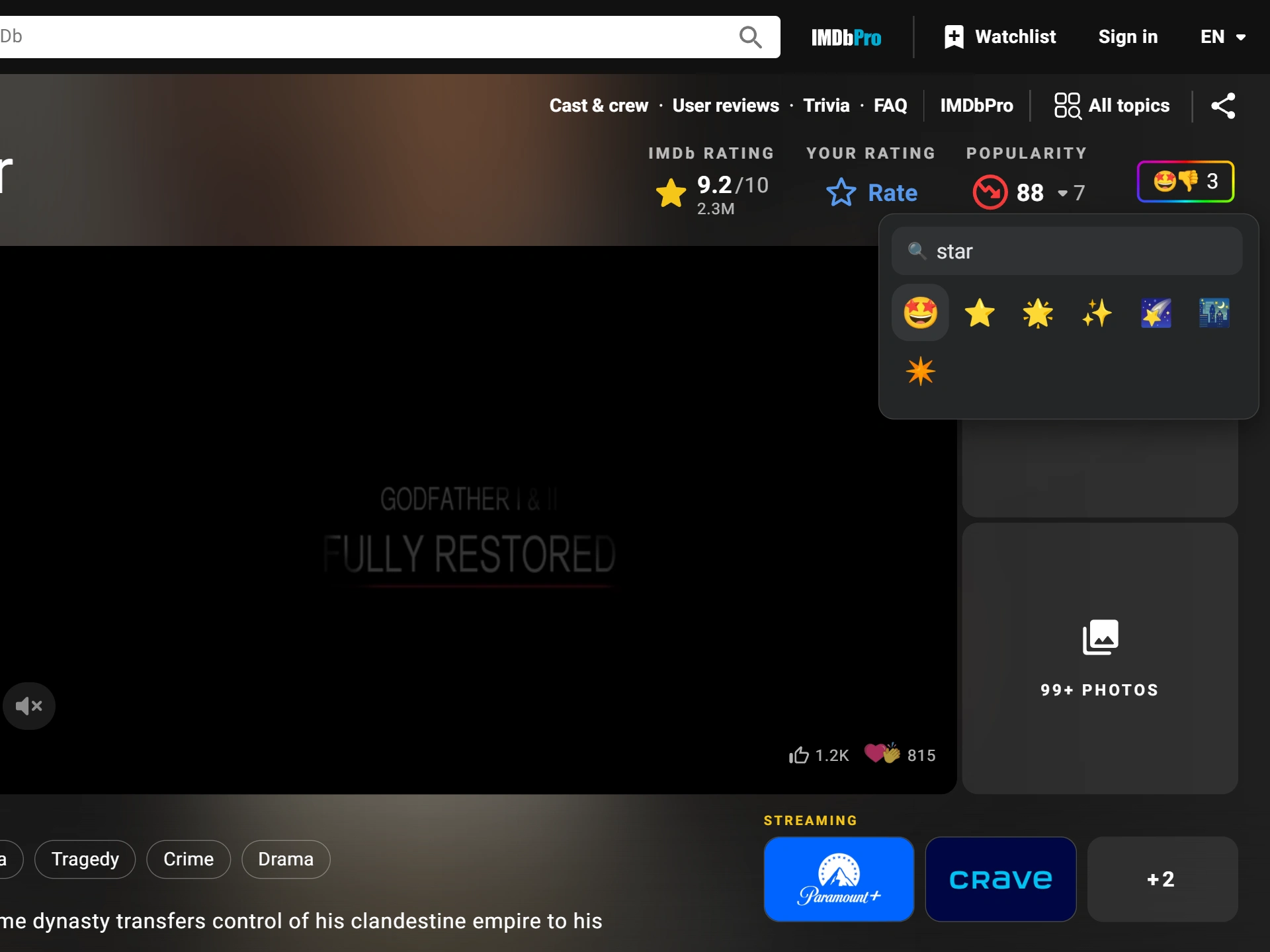
Task: Click the Rate star button
Action: (872, 192)
